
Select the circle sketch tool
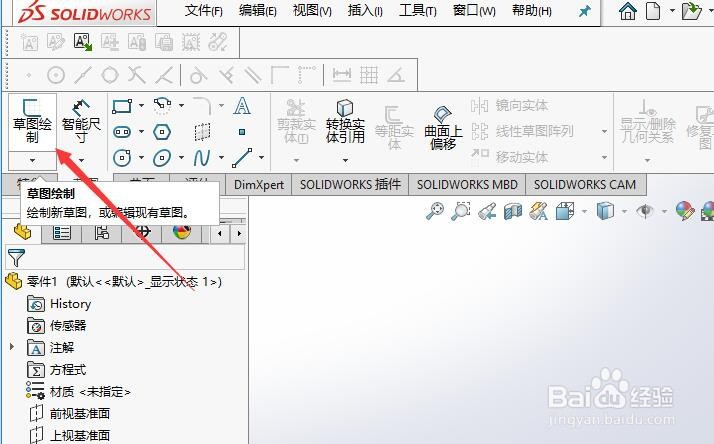point(122,158)
